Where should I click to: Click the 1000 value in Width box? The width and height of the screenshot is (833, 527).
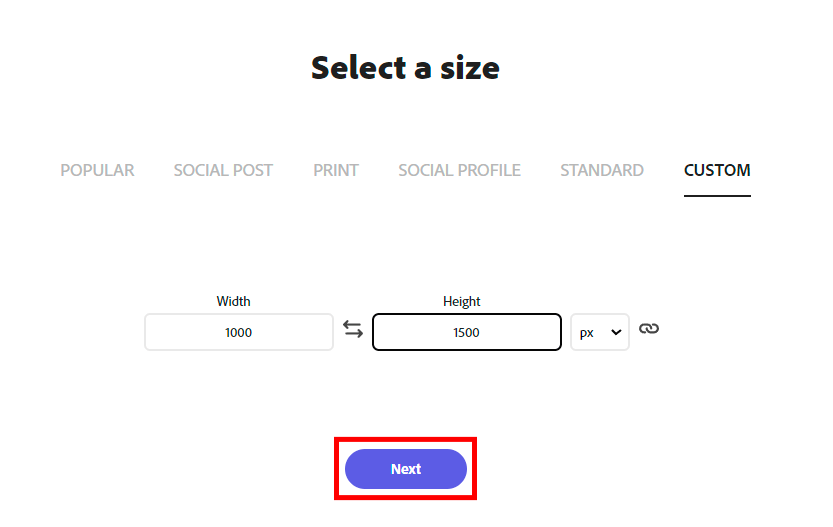tap(238, 333)
